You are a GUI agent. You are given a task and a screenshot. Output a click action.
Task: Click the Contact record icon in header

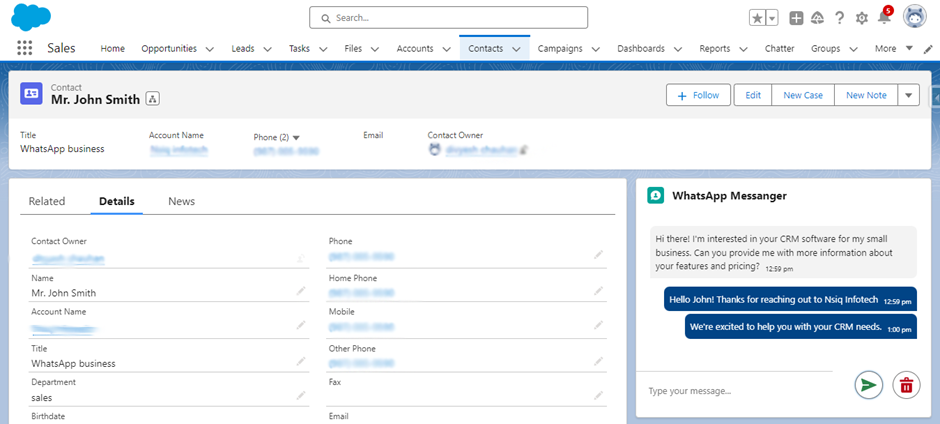tap(31, 94)
